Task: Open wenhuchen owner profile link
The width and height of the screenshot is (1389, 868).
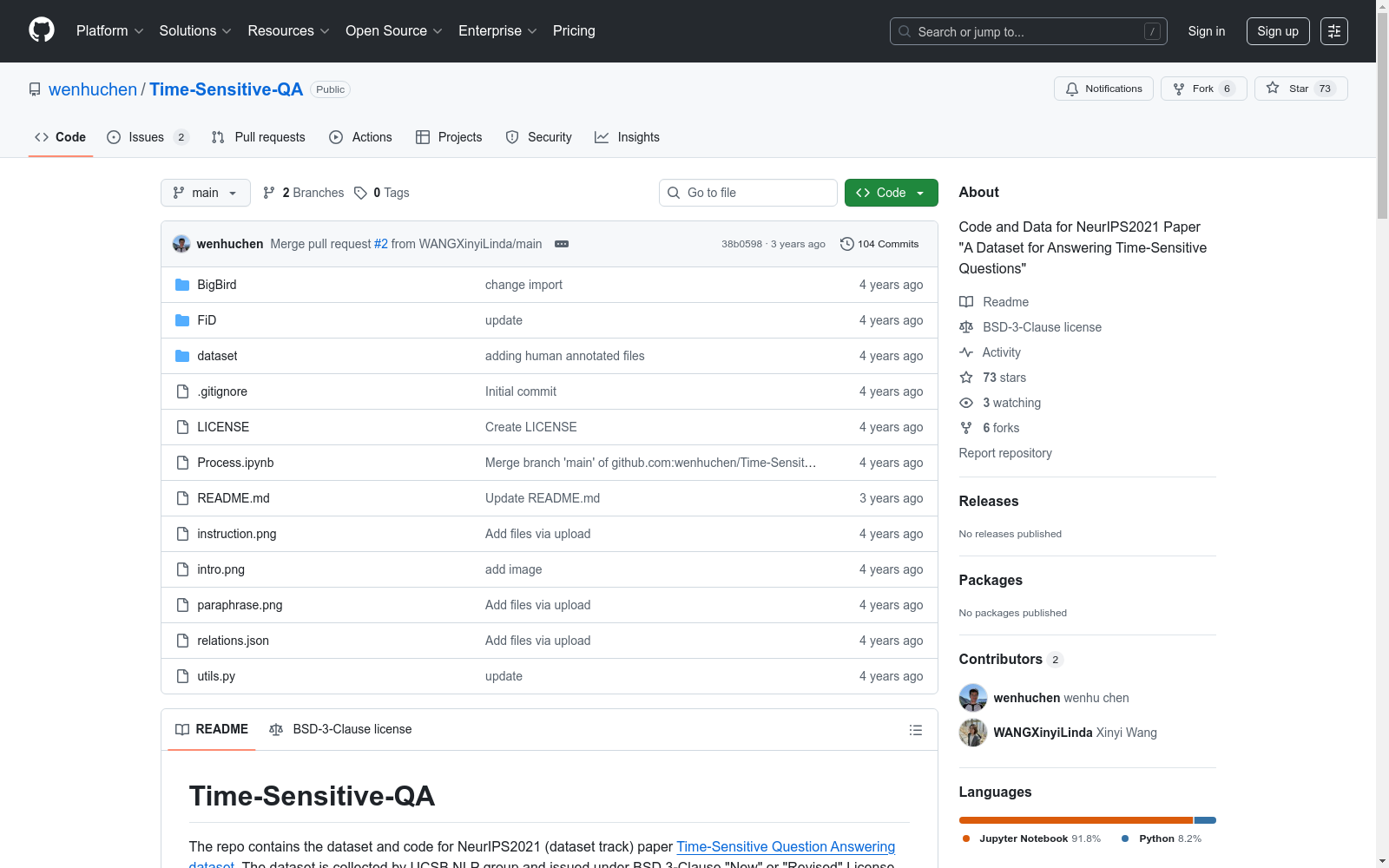Action: point(93,89)
